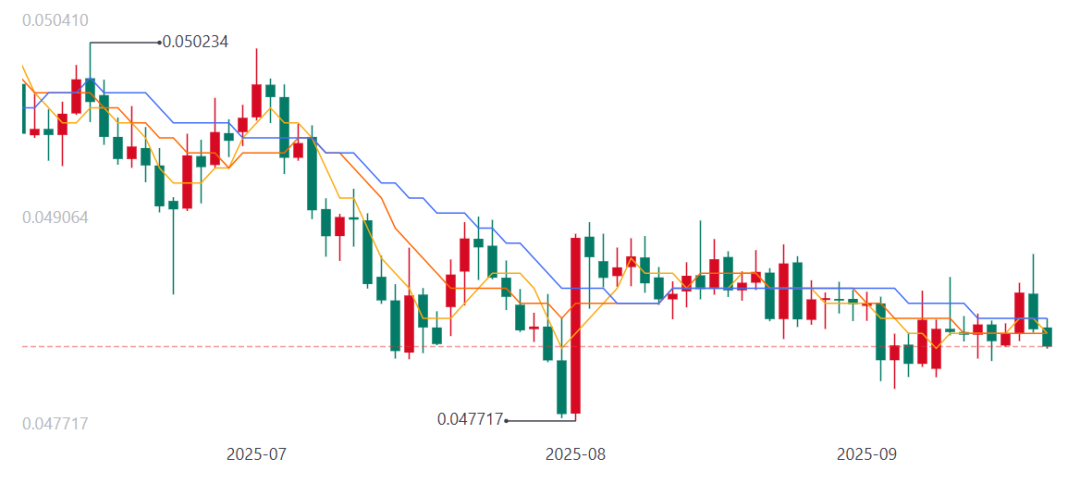Viewport: 1080px width, 484px height.
Task: Select the 2025-08 date axis label
Action: 576,454
